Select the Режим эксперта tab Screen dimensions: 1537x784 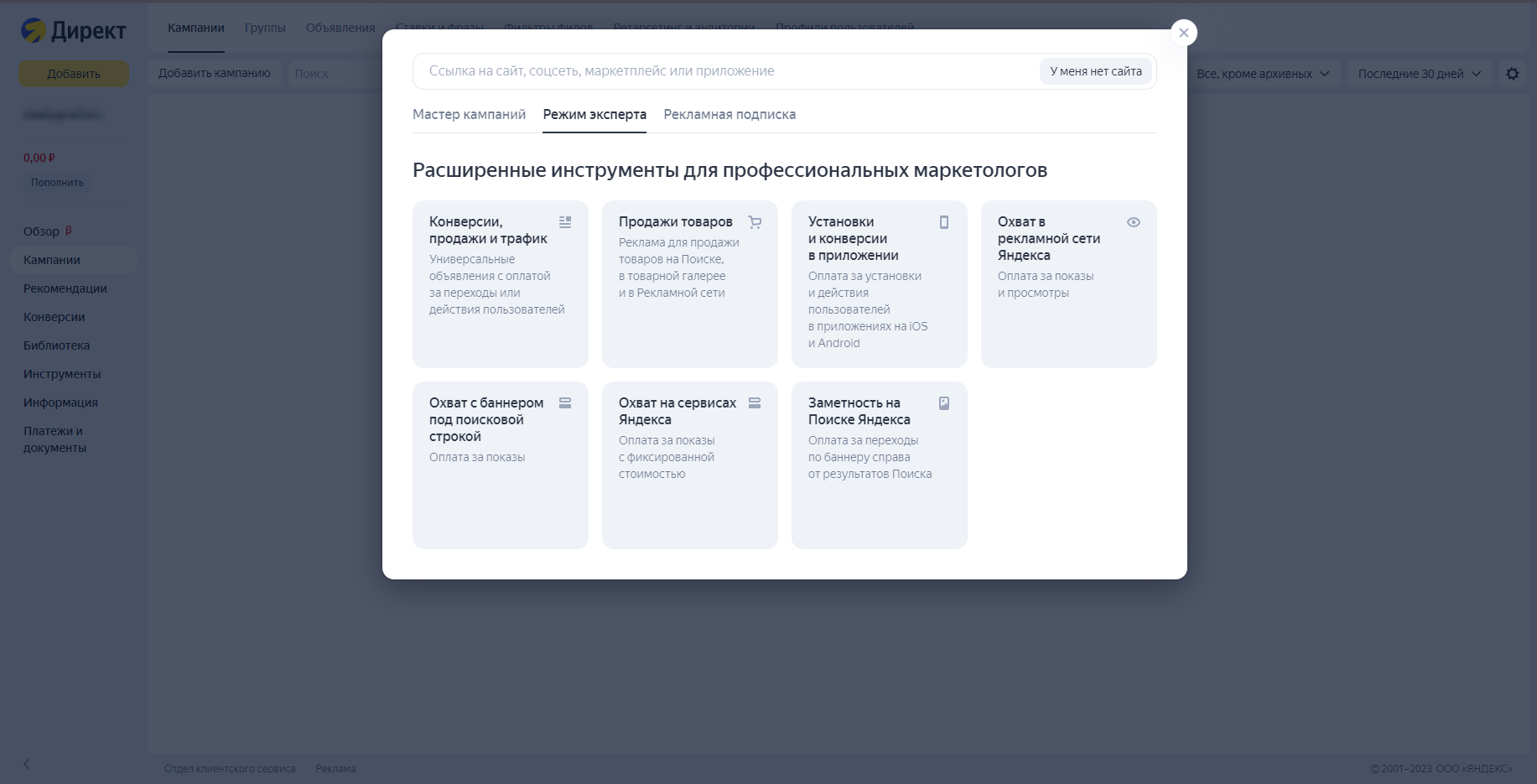[595, 114]
